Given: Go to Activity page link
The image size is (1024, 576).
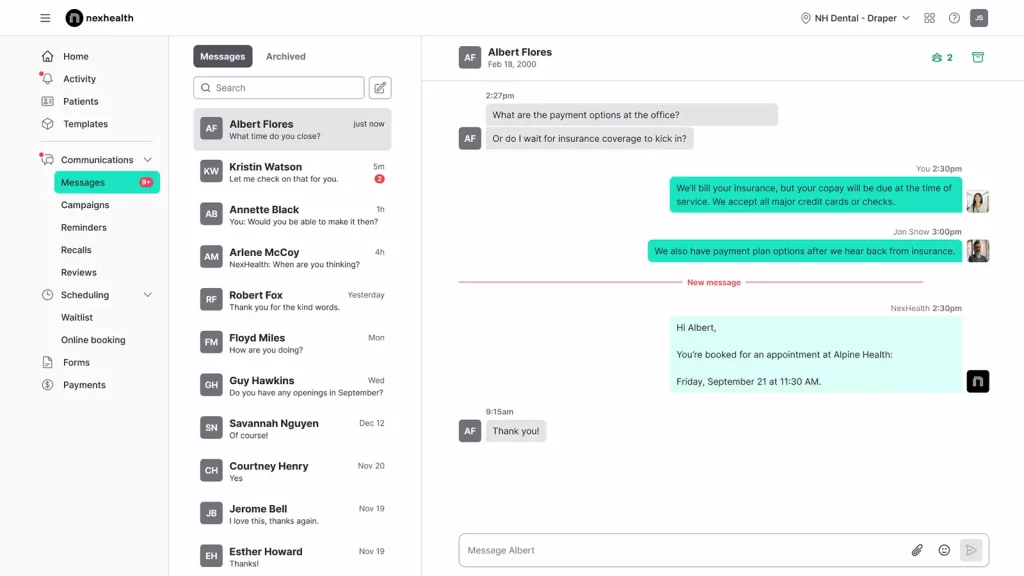Looking at the screenshot, I should click(x=80, y=79).
